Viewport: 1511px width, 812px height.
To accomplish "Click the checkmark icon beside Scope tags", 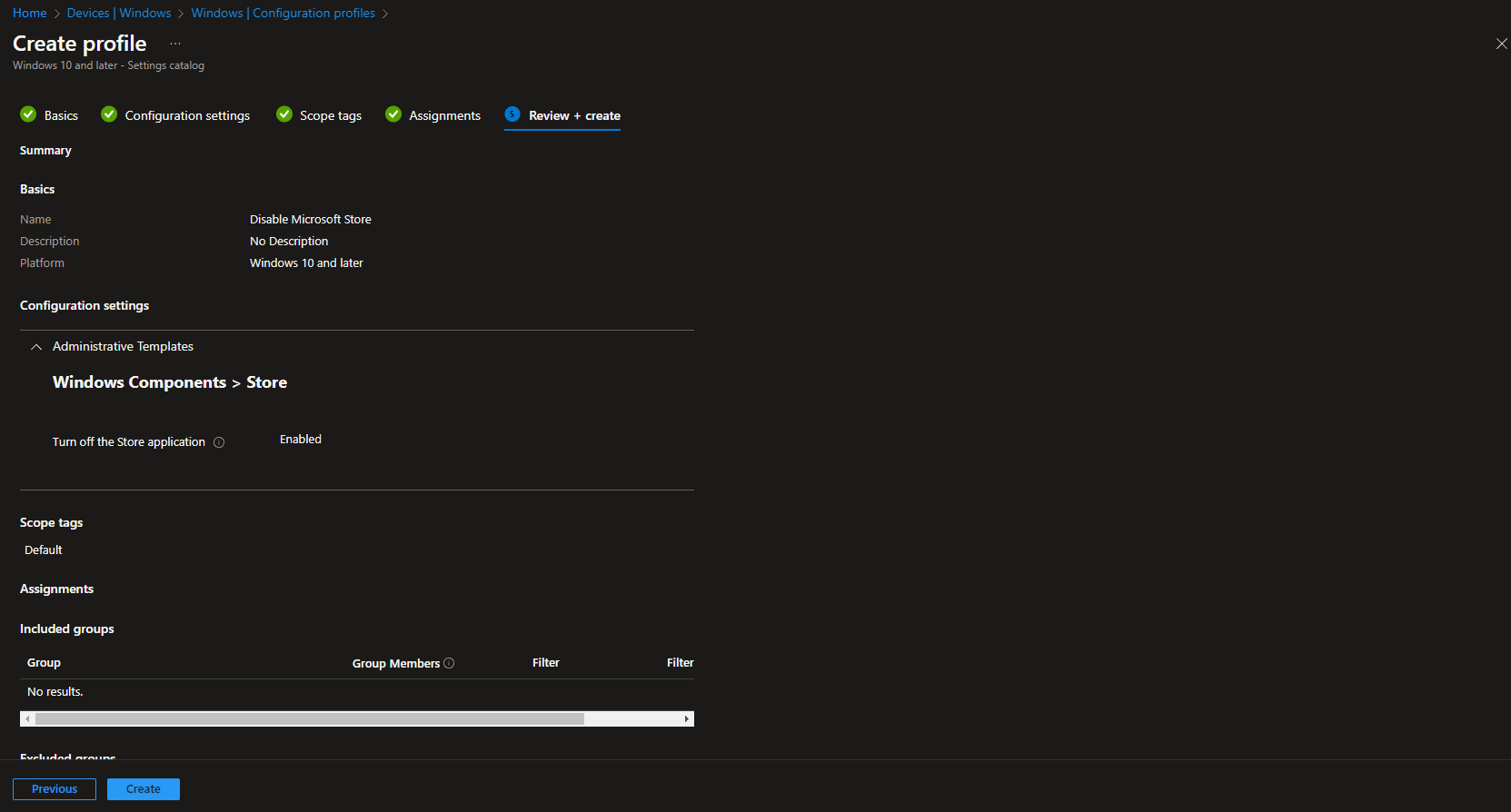I will [x=284, y=114].
